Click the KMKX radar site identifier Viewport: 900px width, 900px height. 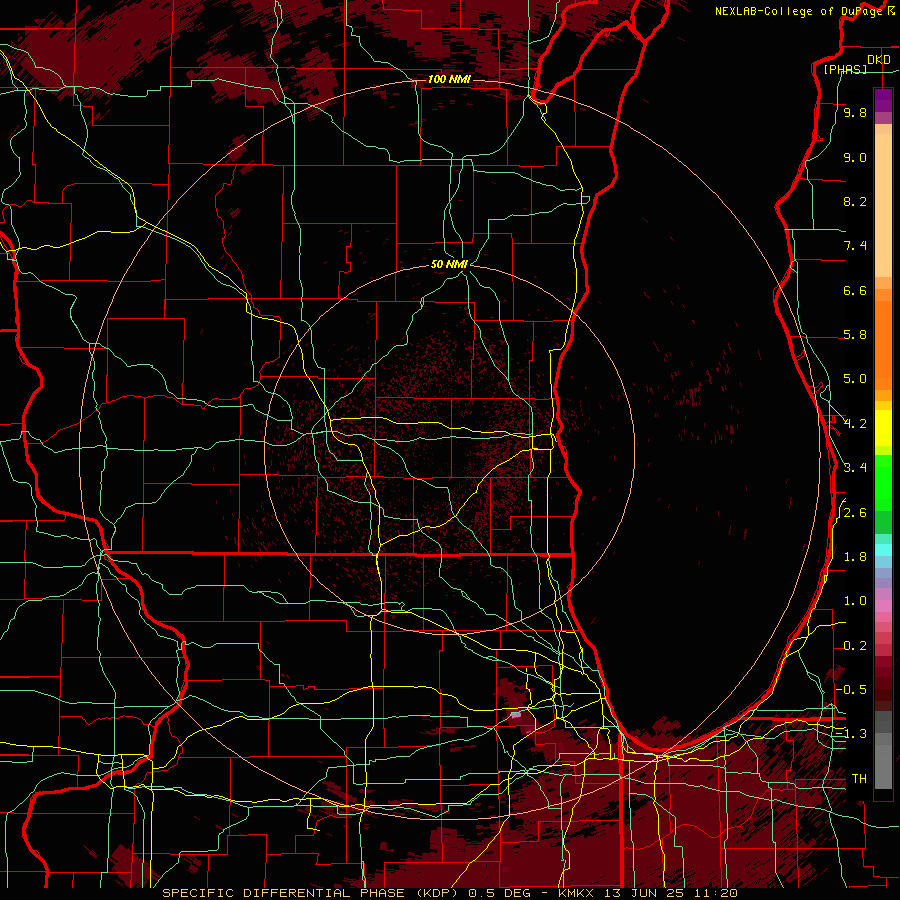click(x=577, y=893)
